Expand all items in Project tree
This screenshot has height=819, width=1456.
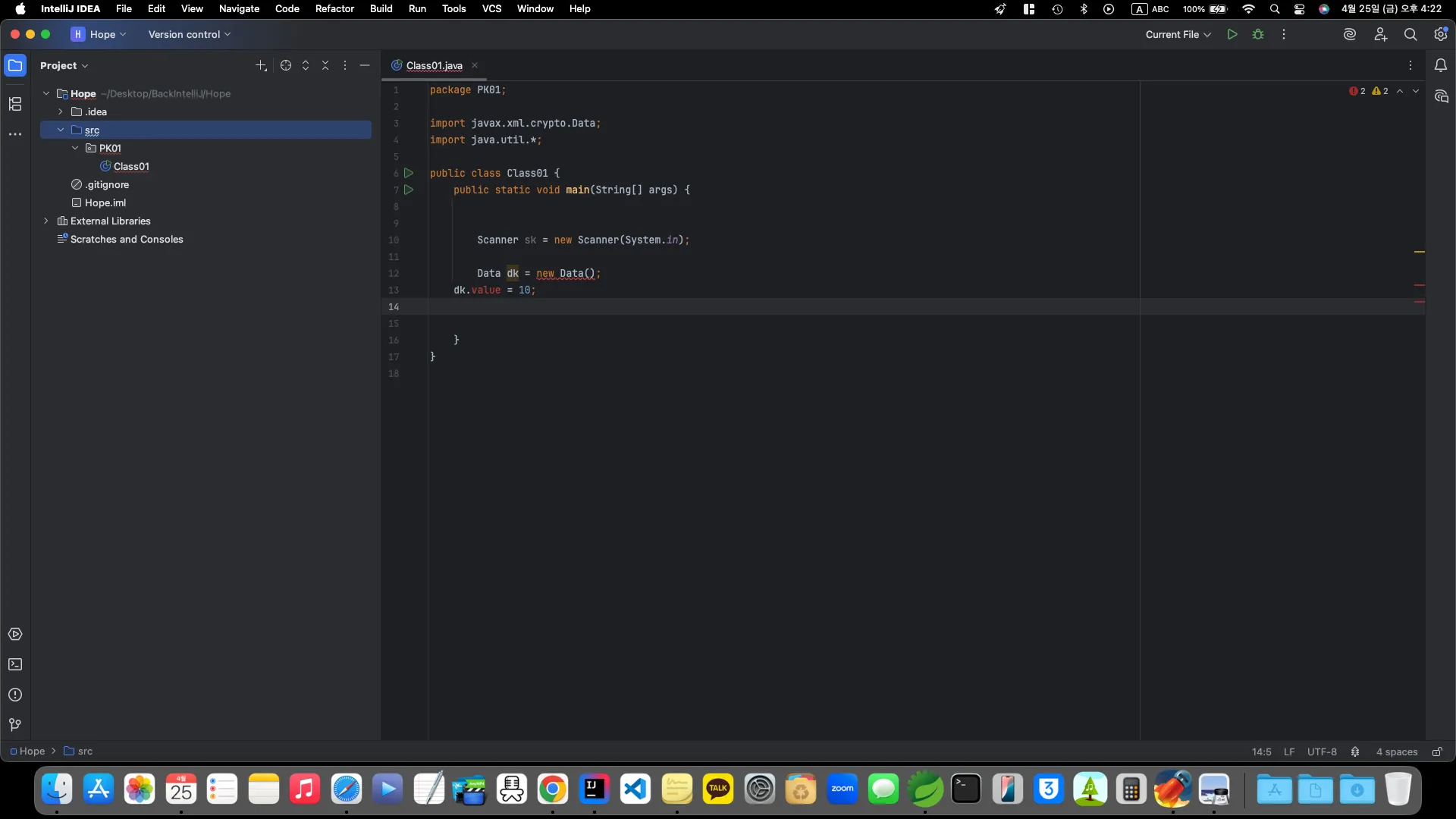[x=306, y=65]
